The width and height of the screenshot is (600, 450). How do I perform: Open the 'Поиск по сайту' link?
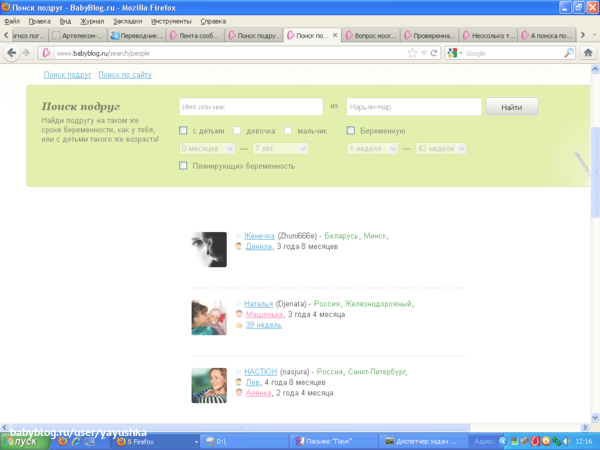tap(125, 75)
